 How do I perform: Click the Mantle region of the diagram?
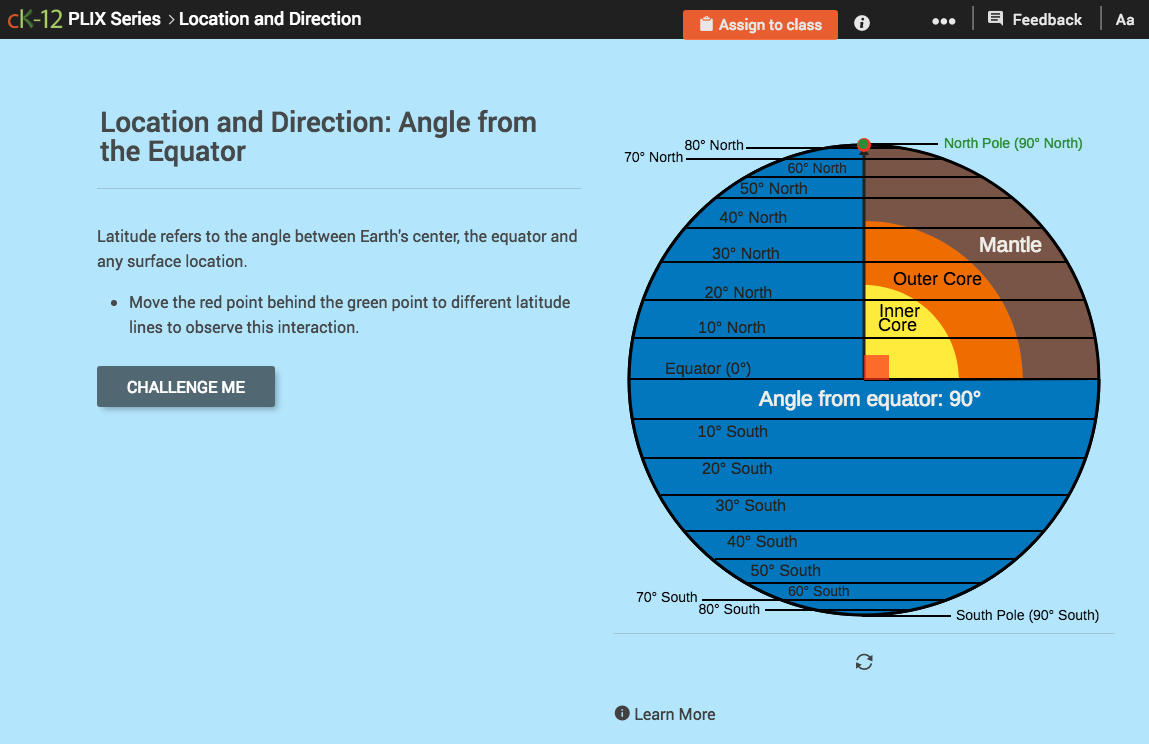click(1012, 244)
